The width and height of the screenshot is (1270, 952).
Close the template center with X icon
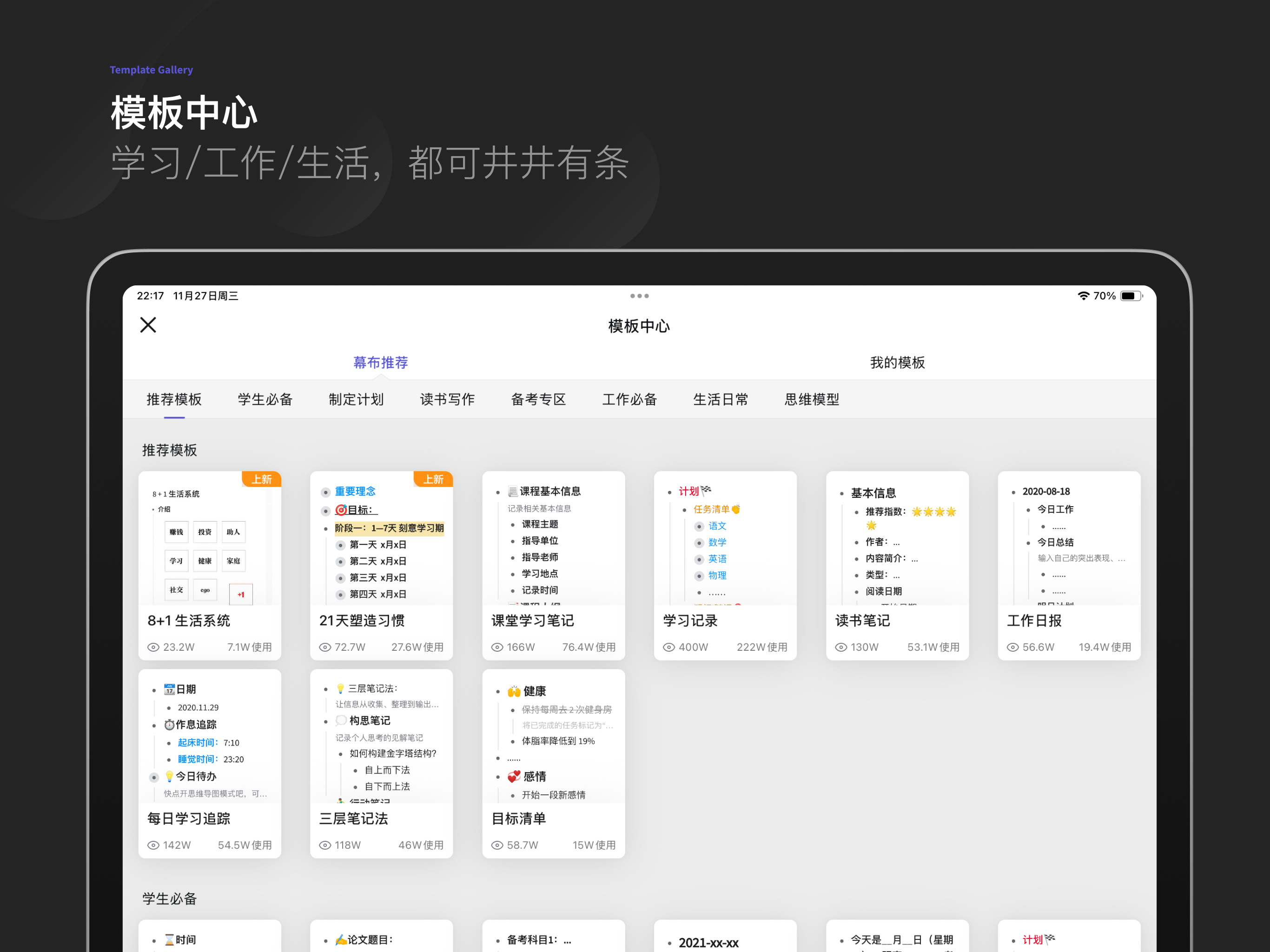148,325
